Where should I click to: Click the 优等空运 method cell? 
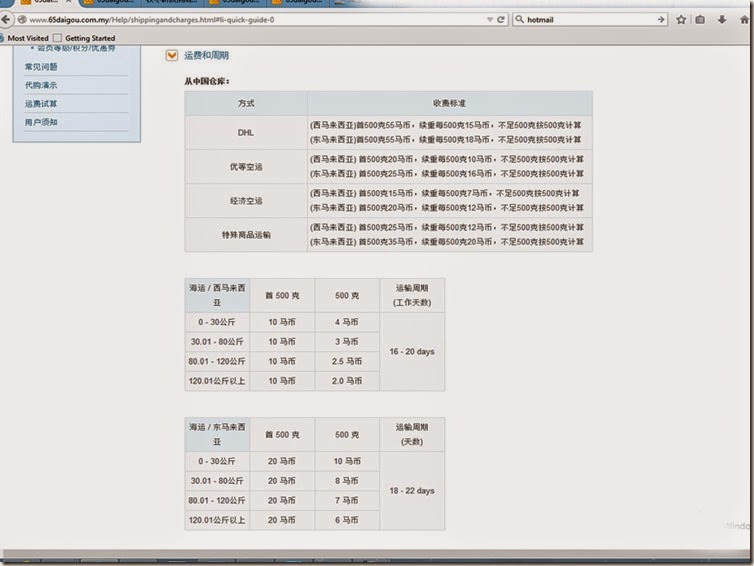tap(246, 167)
